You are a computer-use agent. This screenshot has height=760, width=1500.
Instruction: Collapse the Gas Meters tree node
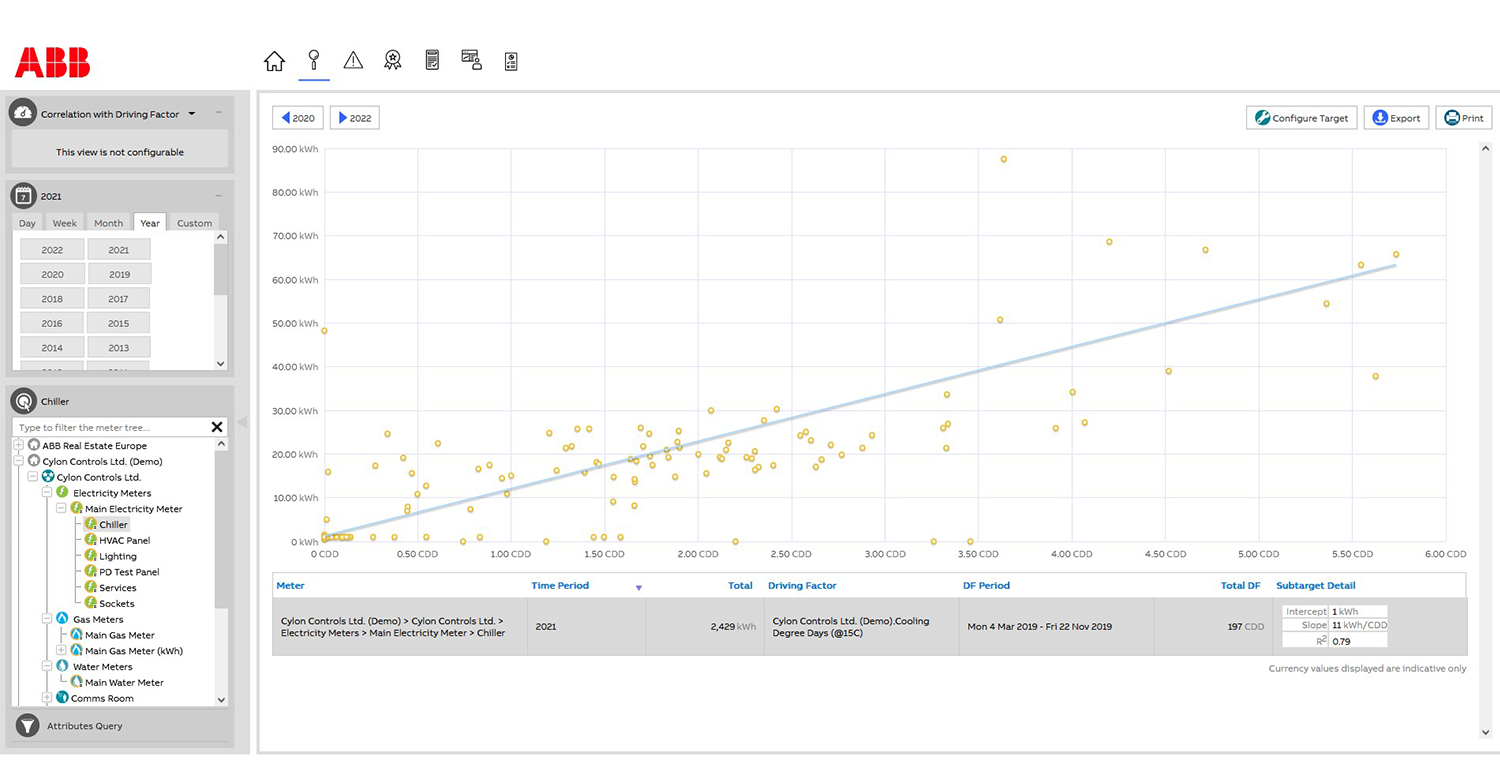coord(47,619)
